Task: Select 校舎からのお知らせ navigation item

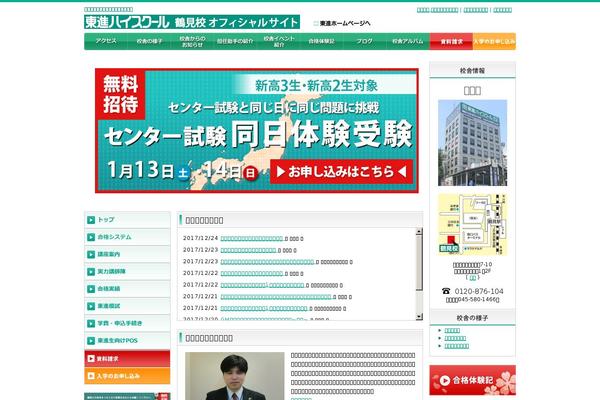Action: (x=192, y=41)
